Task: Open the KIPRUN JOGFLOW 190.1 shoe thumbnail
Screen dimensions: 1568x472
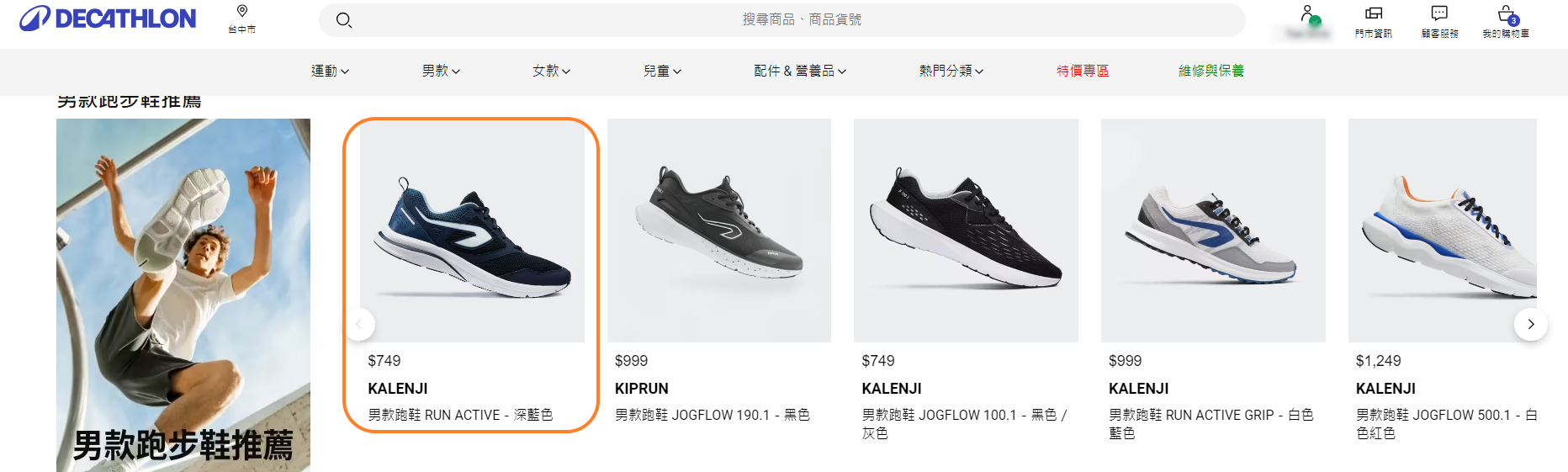Action: [719, 231]
